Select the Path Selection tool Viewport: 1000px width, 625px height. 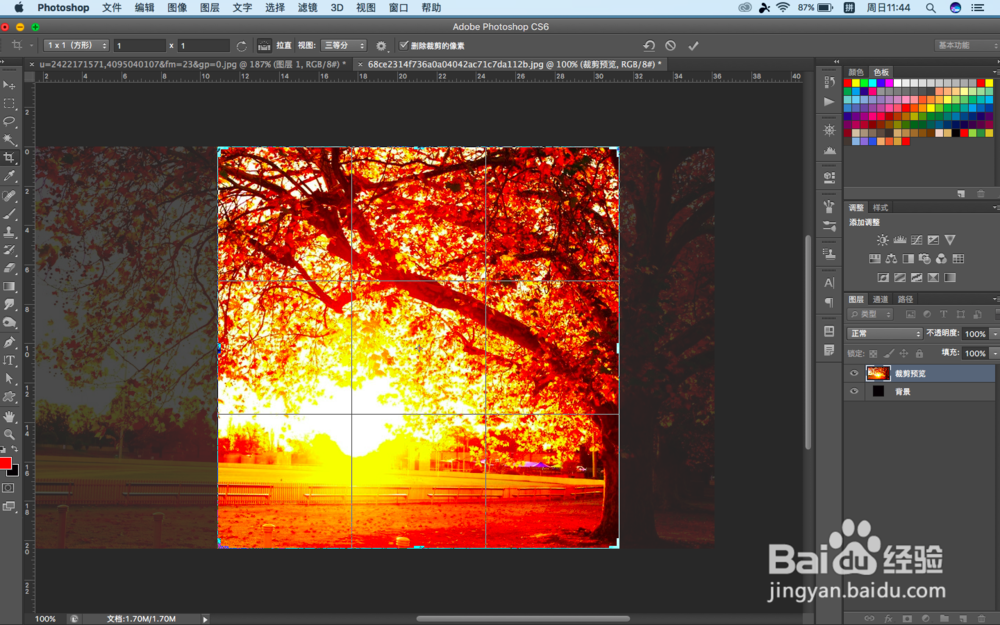coord(9,379)
